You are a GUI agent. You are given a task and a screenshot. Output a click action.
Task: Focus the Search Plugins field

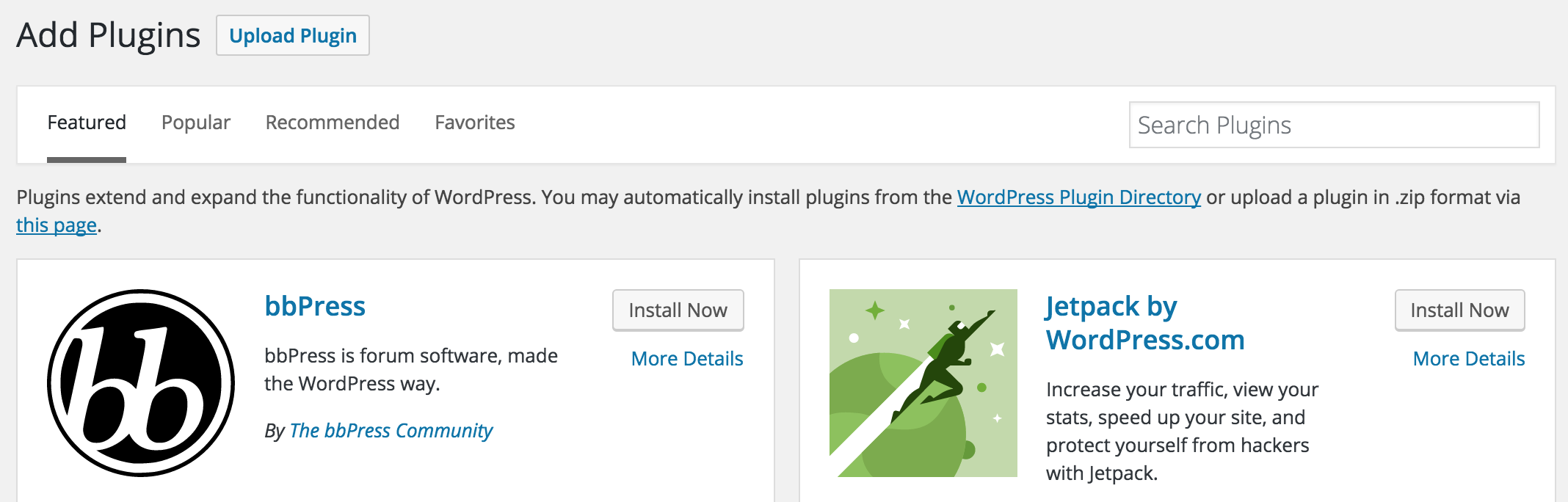pyautogui.click(x=1334, y=125)
